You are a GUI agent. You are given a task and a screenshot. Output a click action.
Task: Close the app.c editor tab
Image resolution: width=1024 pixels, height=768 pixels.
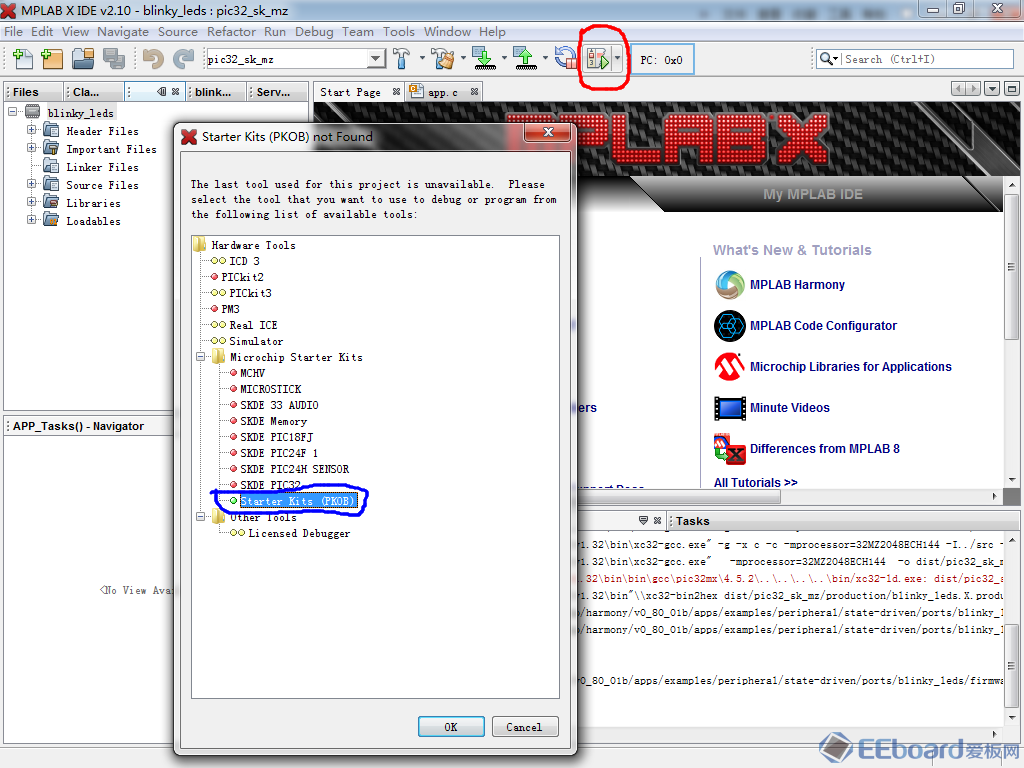pos(474,92)
